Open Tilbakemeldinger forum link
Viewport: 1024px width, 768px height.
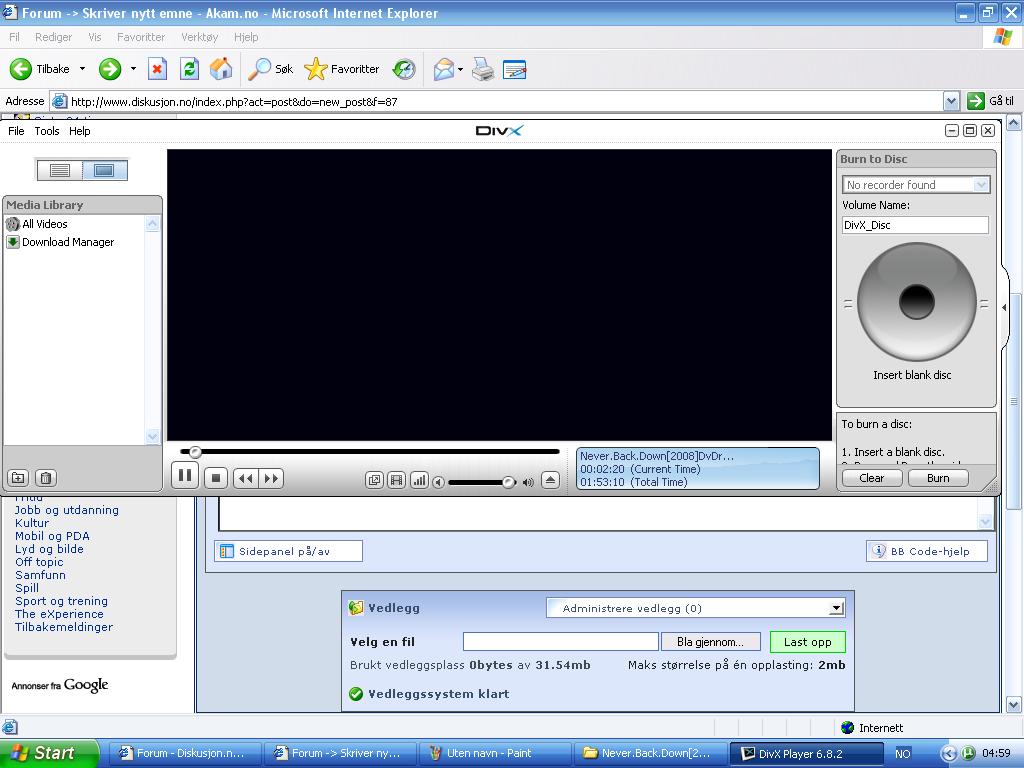pos(64,627)
